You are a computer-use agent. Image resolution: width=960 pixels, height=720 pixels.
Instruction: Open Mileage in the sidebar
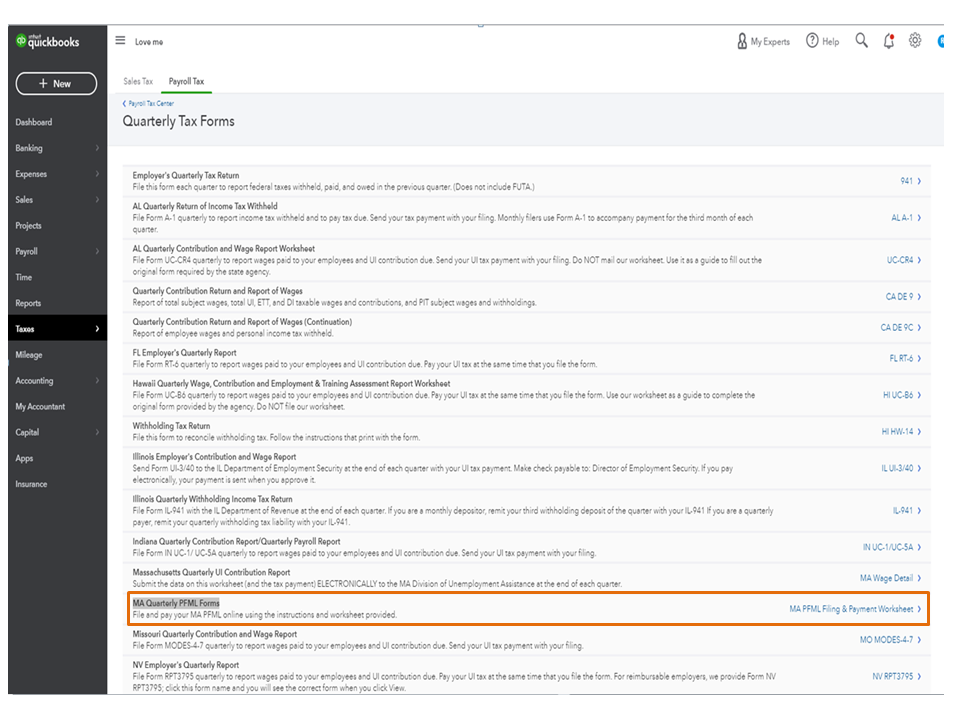pyautogui.click(x=29, y=355)
